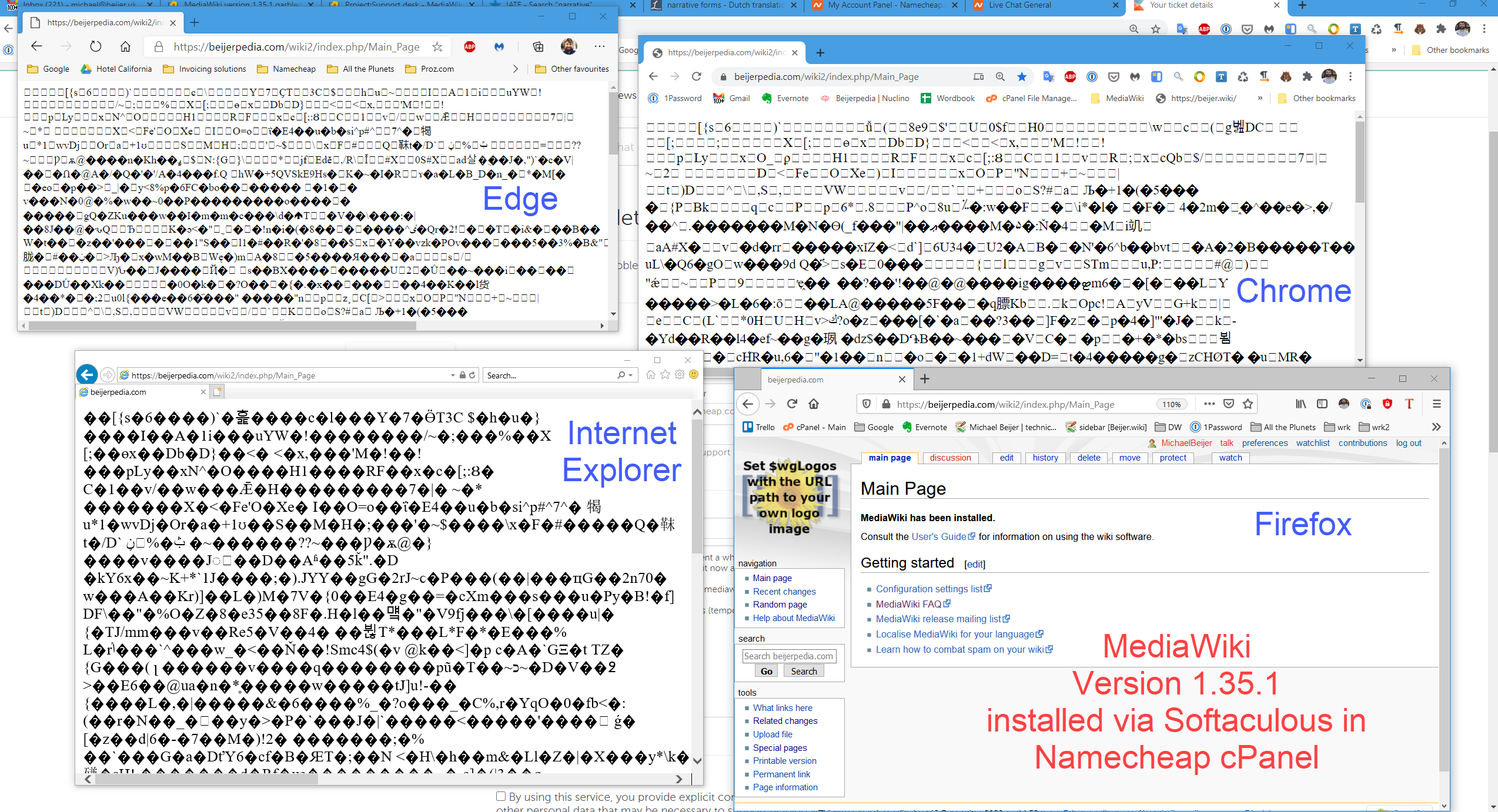Open the MediaWiki history tab

tap(1045, 458)
